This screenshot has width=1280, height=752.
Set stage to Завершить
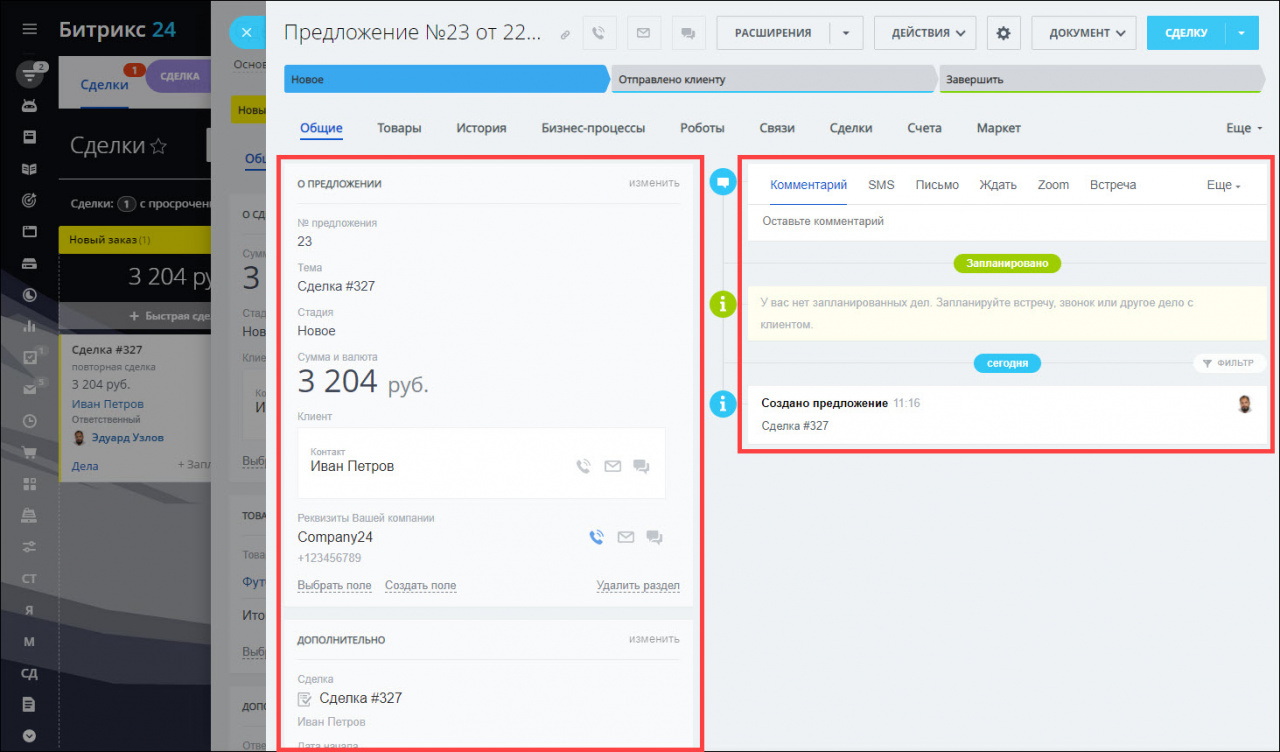click(x=1101, y=79)
